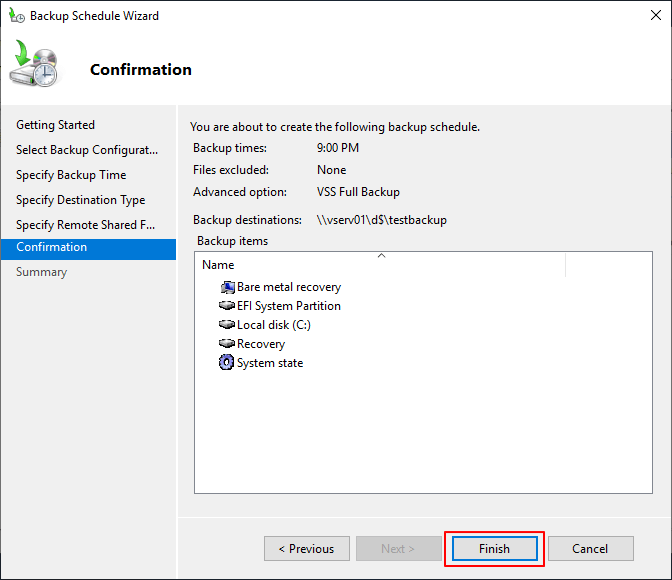This screenshot has width=672, height=580.
Task: Open the Select Backup Configuration step
Action: click(87, 150)
